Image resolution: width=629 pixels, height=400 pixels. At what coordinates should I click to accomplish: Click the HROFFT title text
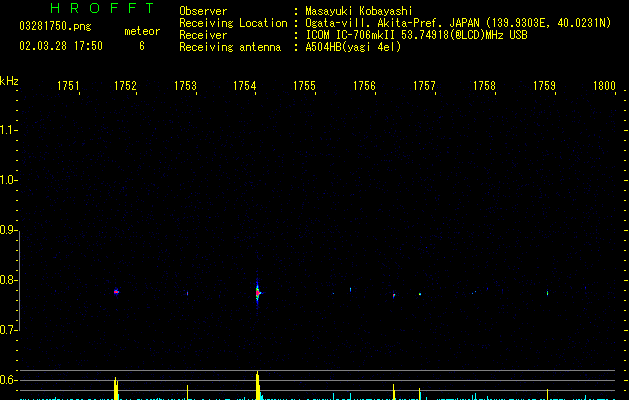(103, 8)
